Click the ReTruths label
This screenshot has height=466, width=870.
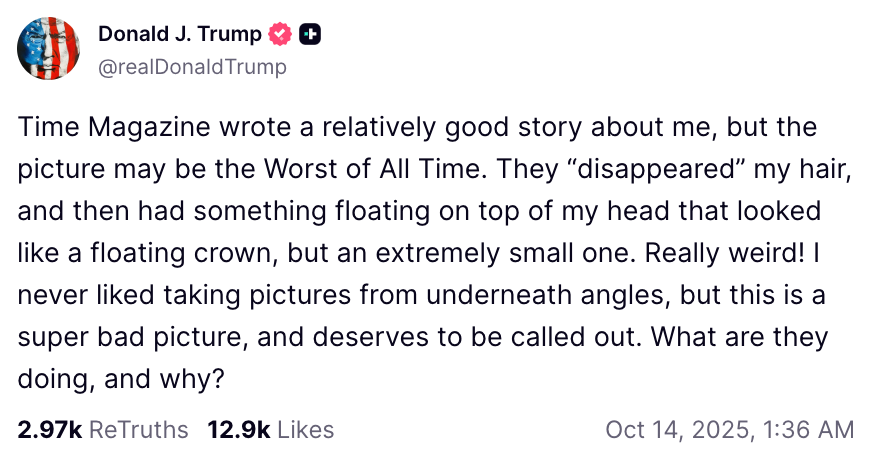pyautogui.click(x=138, y=430)
